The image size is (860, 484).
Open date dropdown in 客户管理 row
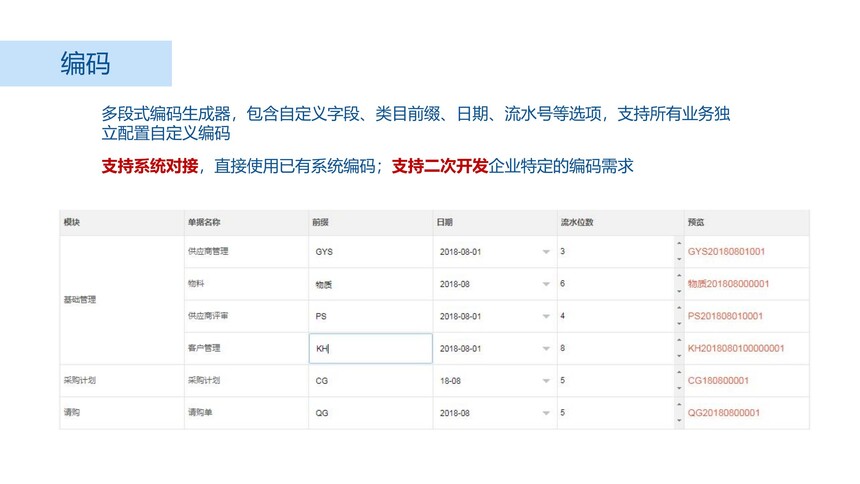546,348
